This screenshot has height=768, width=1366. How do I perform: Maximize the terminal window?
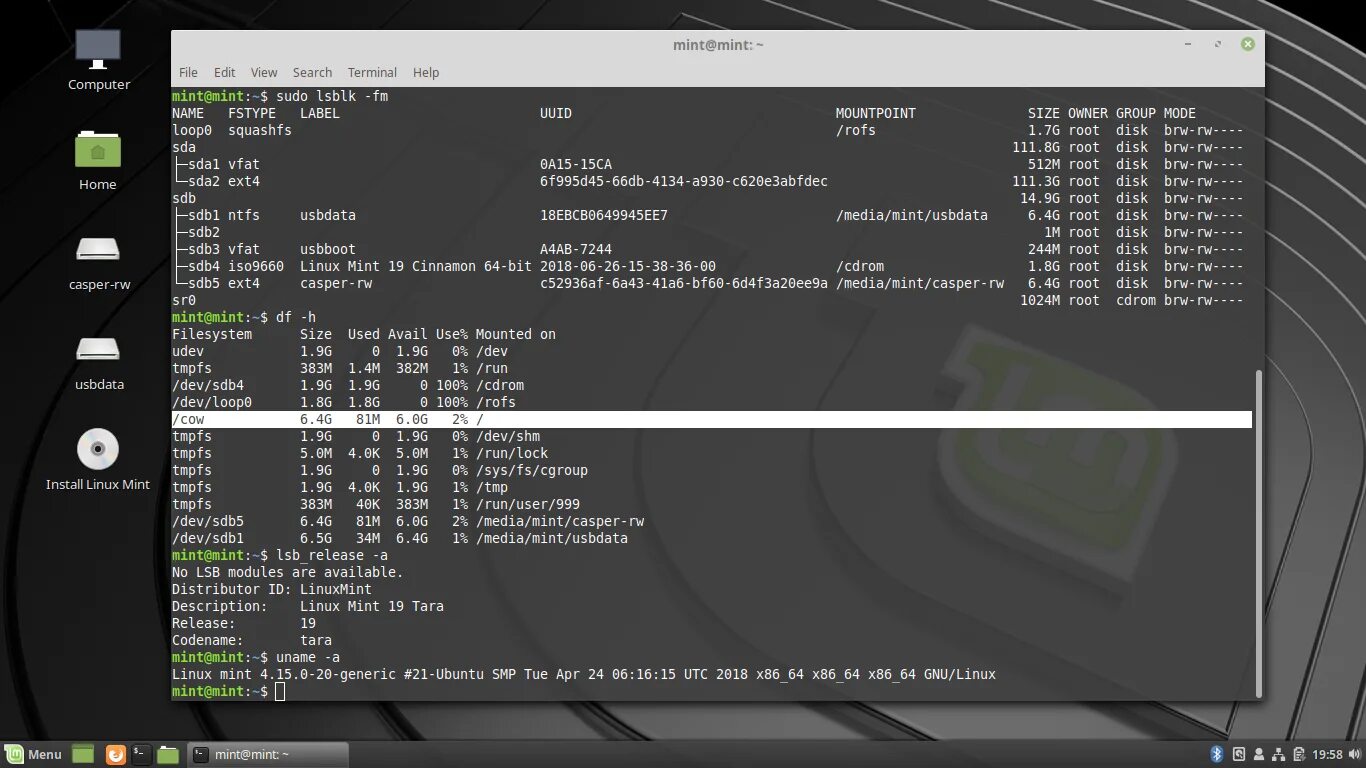click(x=1217, y=44)
